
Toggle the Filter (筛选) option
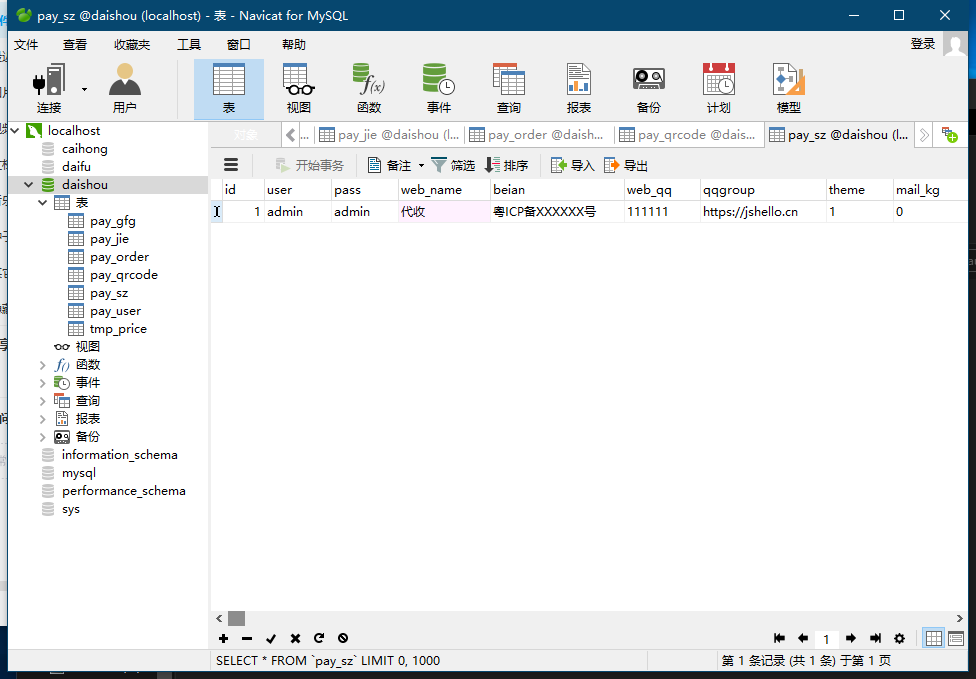tap(452, 165)
